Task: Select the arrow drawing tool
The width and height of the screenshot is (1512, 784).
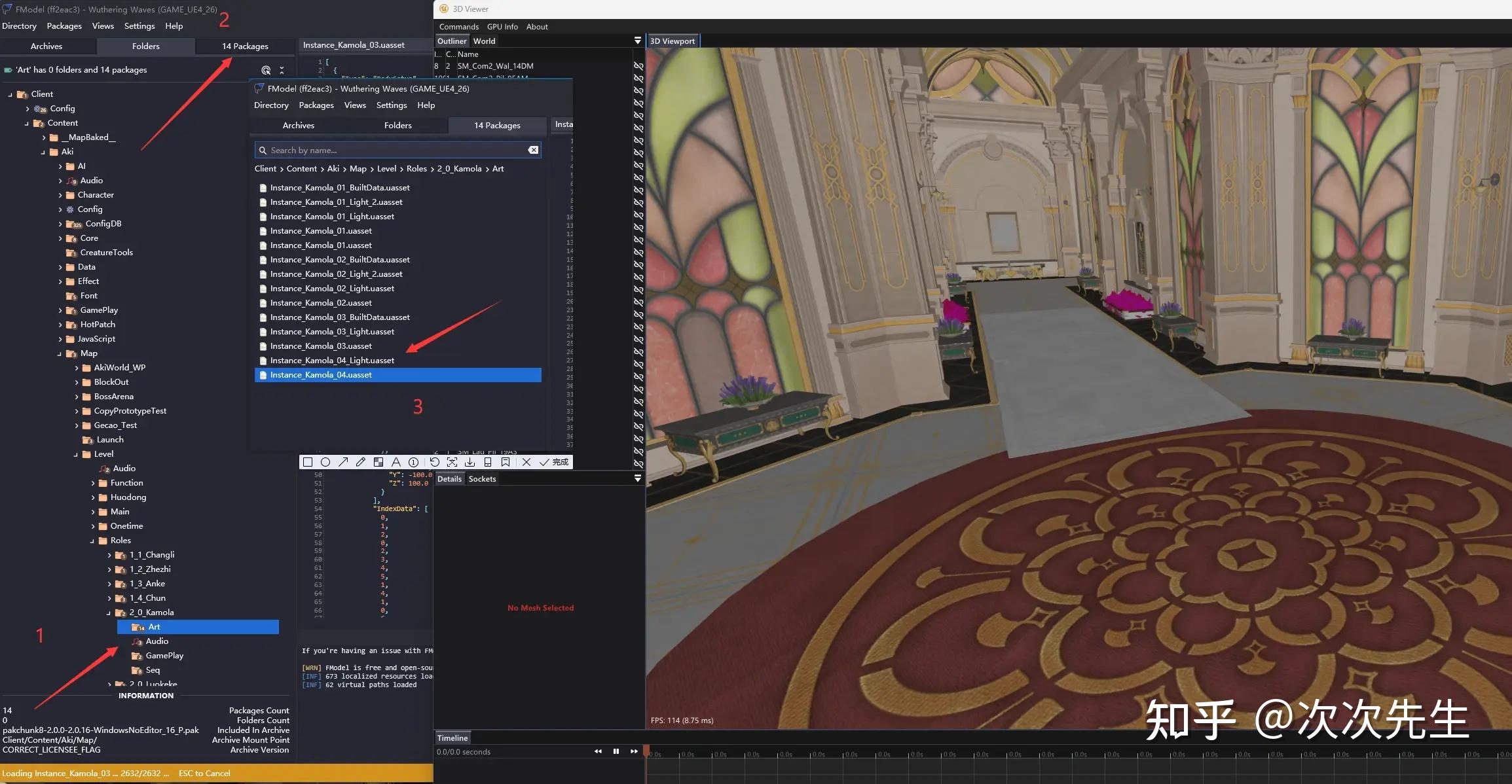Action: 343,462
